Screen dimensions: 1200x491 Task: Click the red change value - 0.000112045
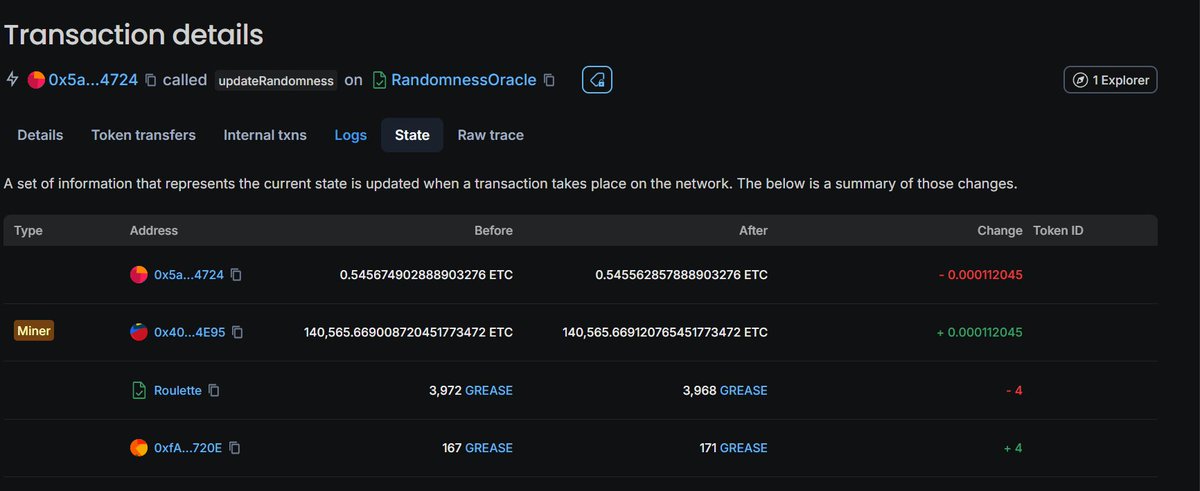(x=981, y=274)
